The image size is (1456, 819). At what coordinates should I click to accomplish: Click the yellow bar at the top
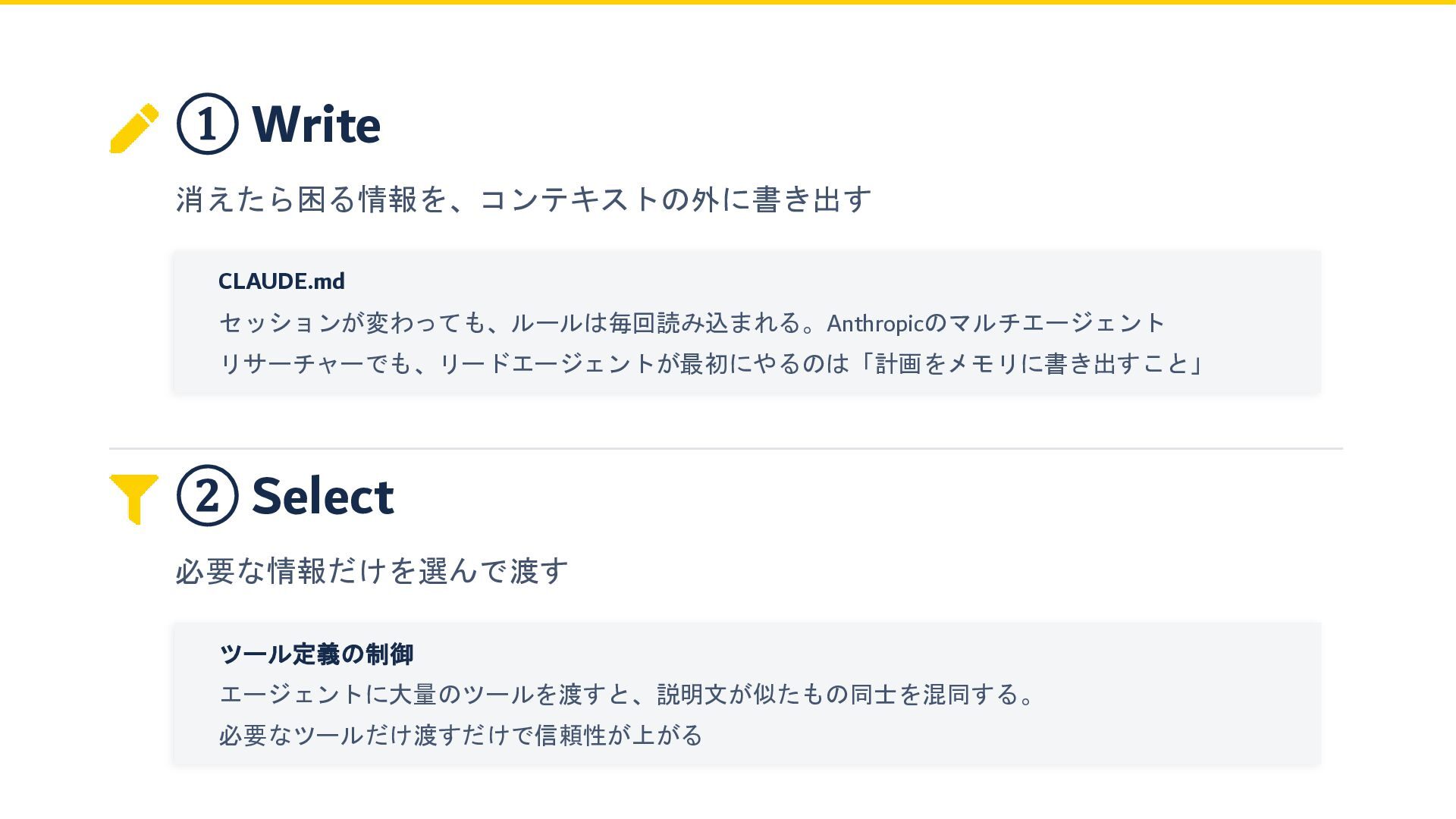click(x=728, y=2)
